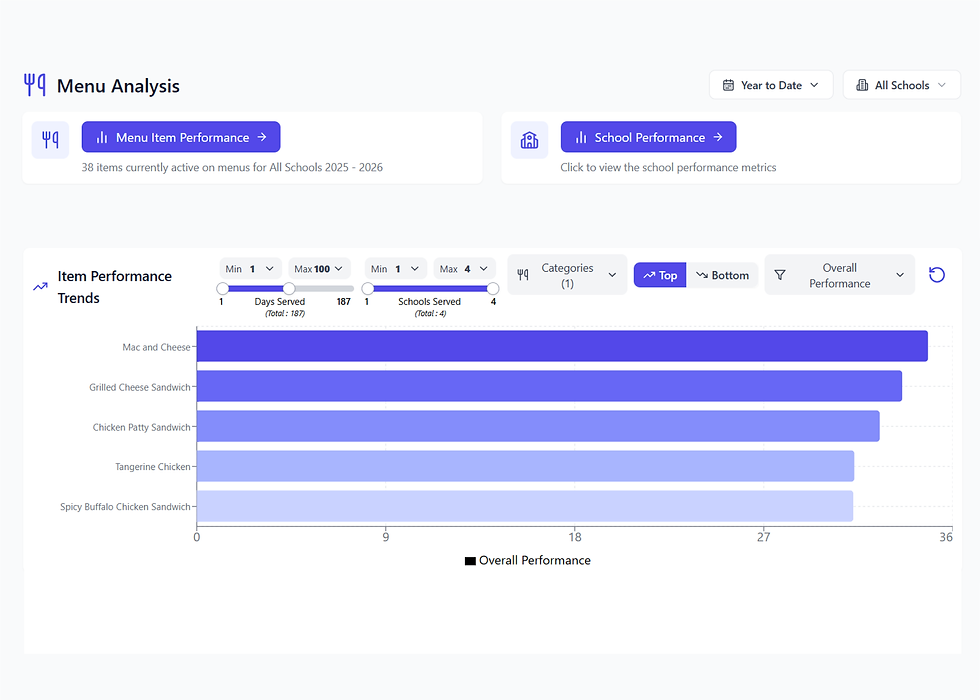
Task: Open the Overall Performance metric dropdown
Action: 839,275
